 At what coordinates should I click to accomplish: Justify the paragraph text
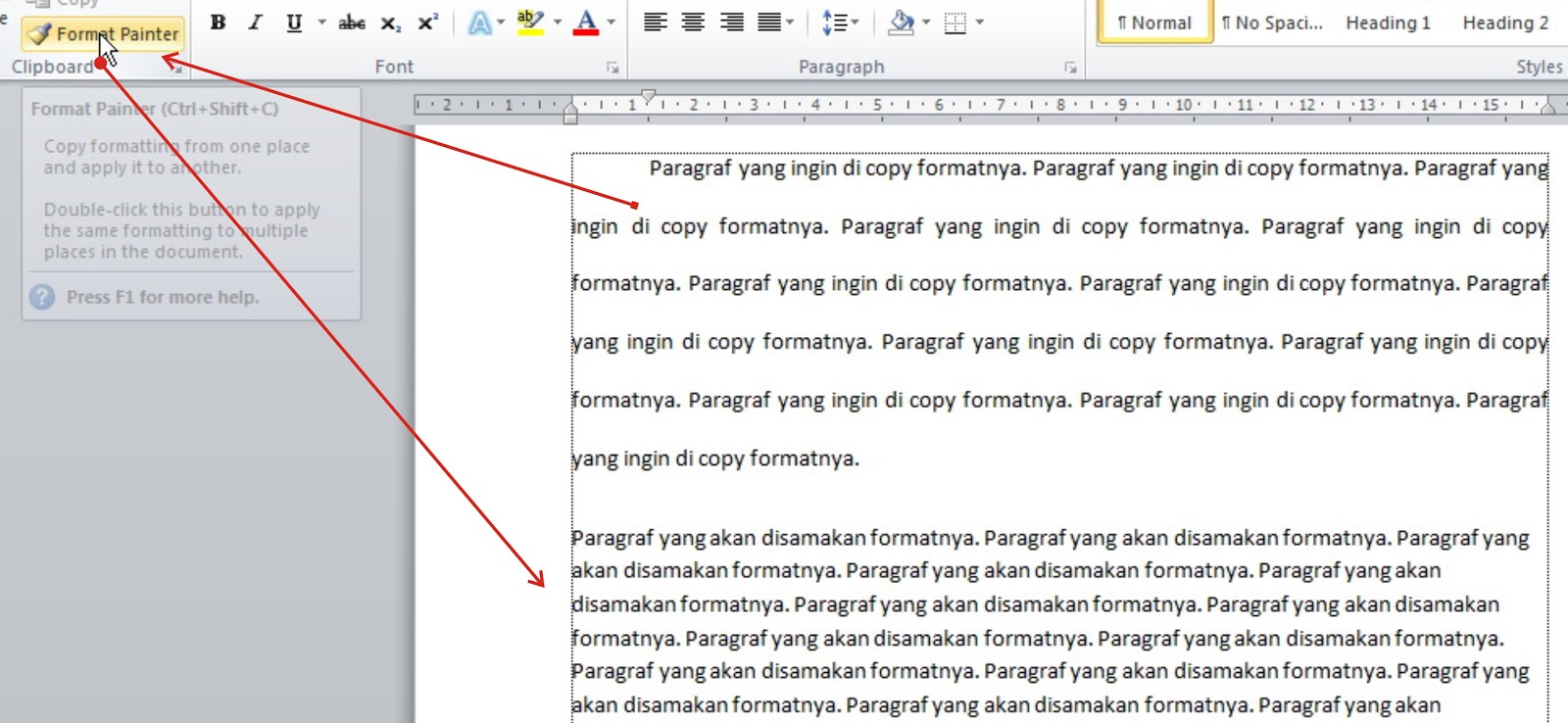[x=770, y=23]
